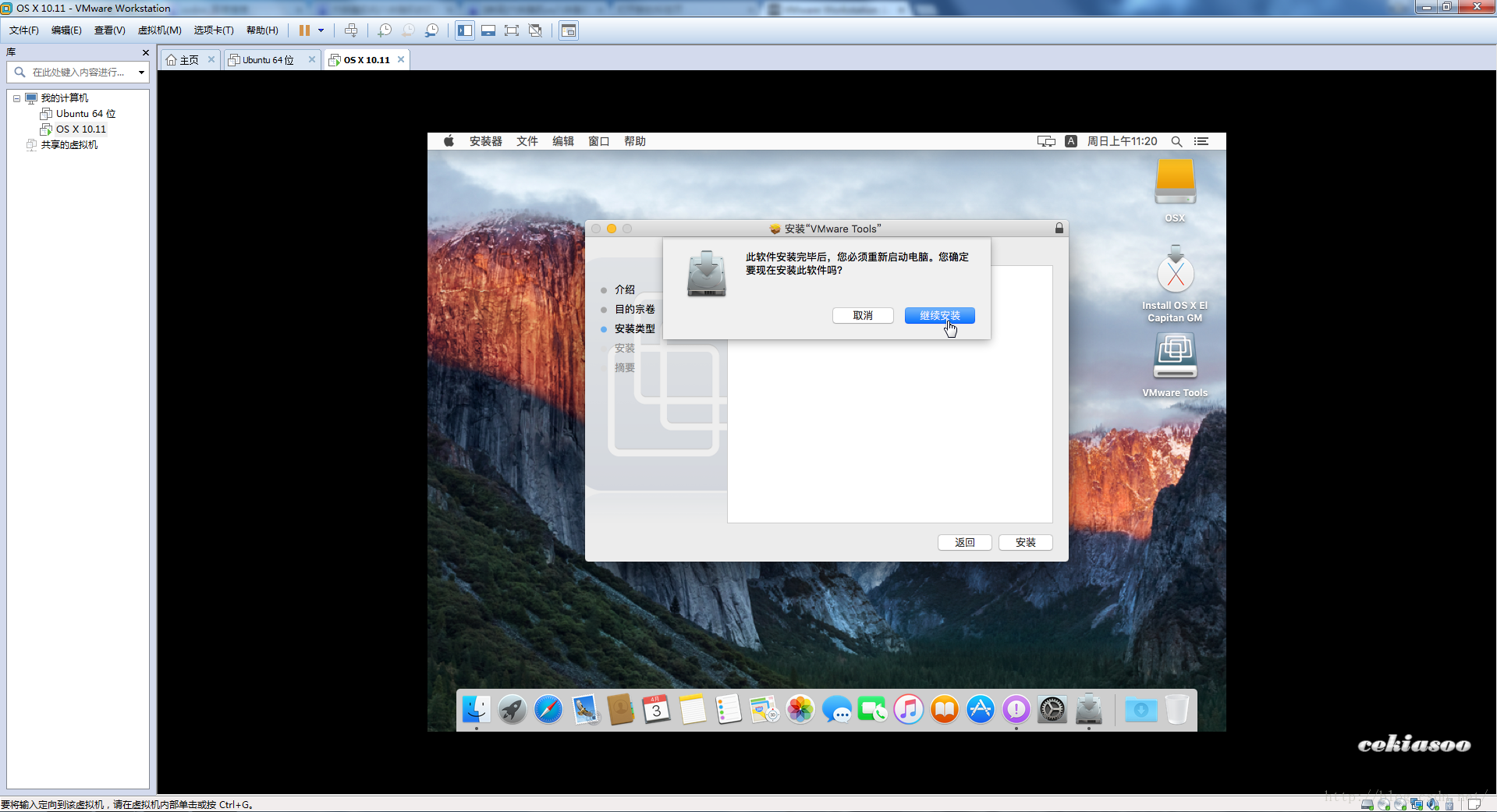This screenshot has height=812, width=1497.
Task: Open the snapshot manager icon
Action: tap(431, 30)
